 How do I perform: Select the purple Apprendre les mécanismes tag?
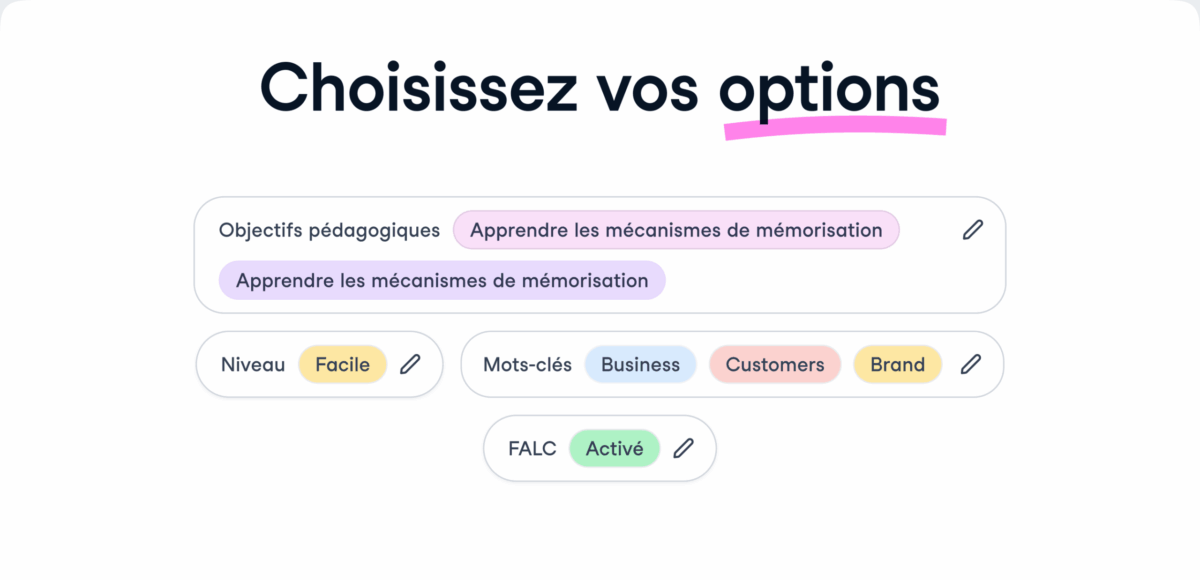click(442, 280)
